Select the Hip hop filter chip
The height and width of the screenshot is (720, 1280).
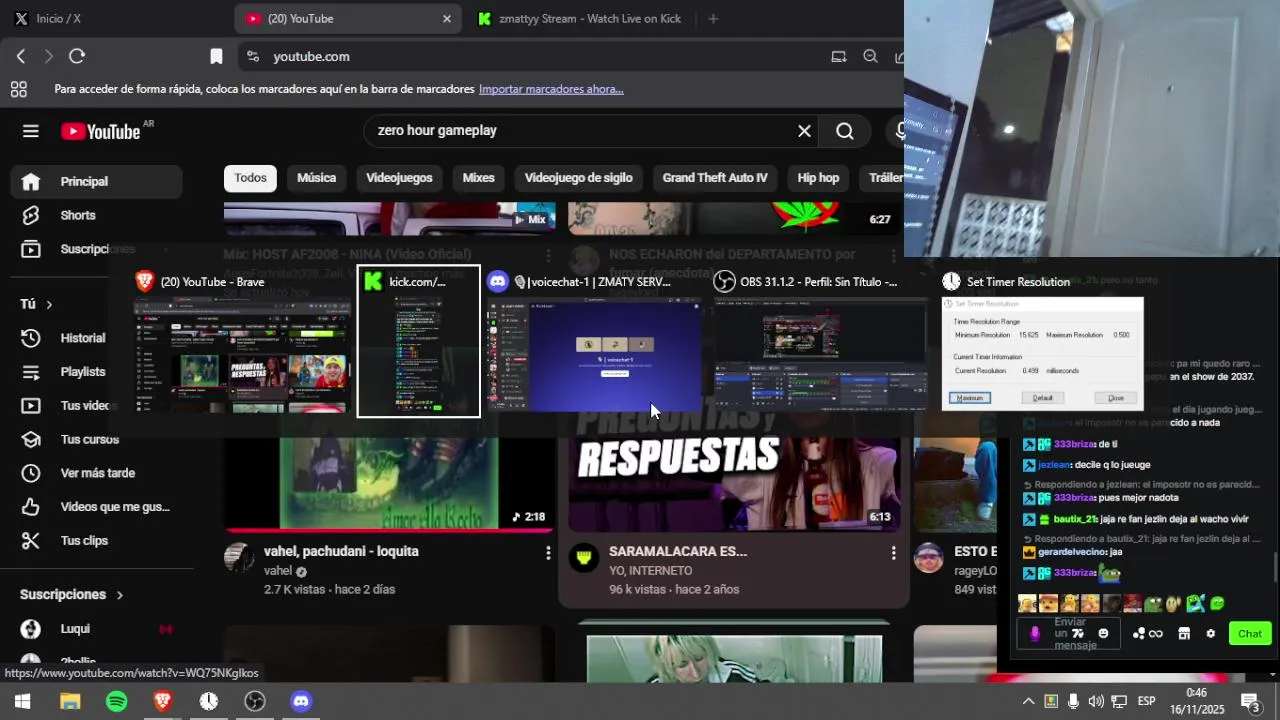[818, 178]
